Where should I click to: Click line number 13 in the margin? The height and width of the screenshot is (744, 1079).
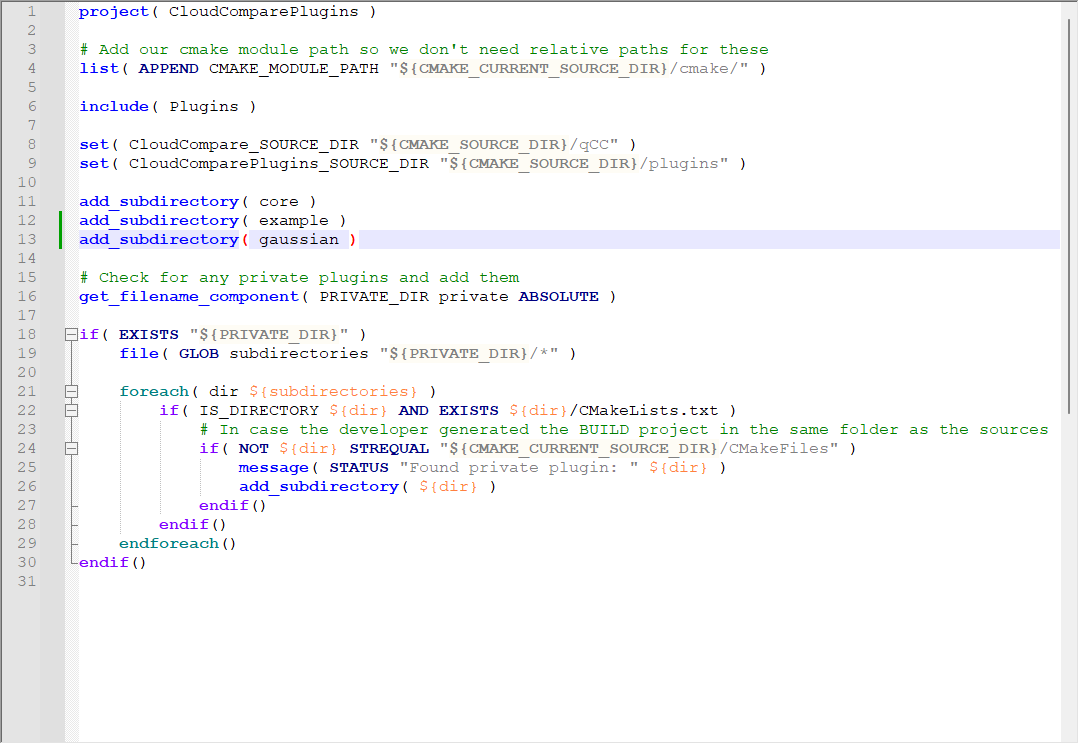[27, 239]
